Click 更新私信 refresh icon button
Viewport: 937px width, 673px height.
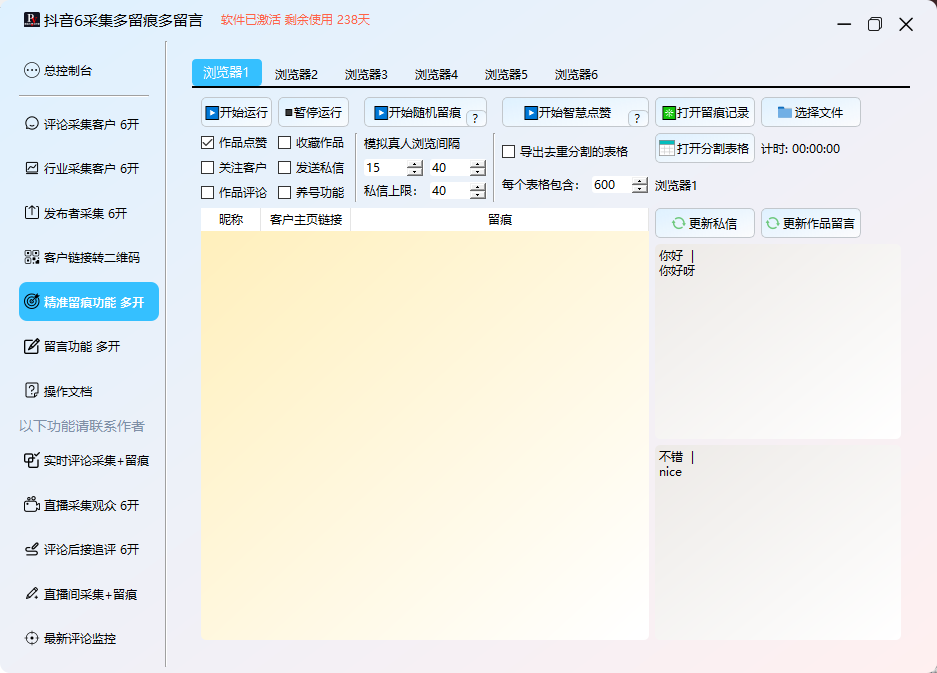[x=678, y=224]
